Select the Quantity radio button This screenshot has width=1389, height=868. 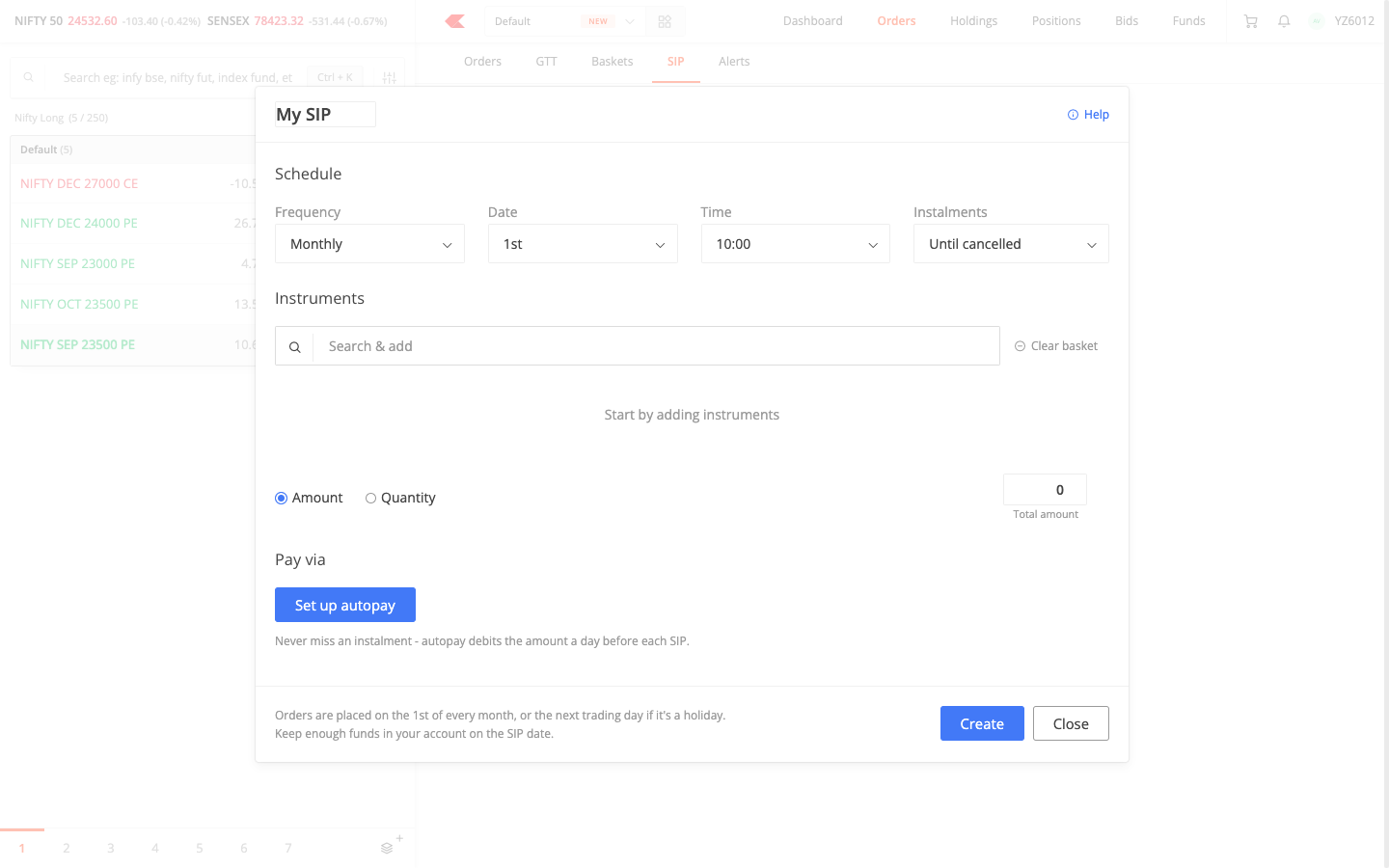tap(370, 499)
